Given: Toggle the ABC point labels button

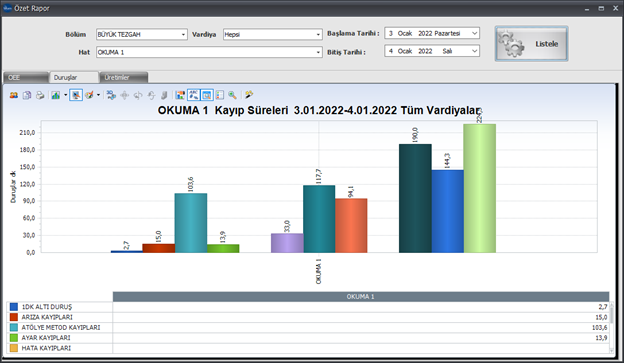Looking at the screenshot, I should click(193, 95).
